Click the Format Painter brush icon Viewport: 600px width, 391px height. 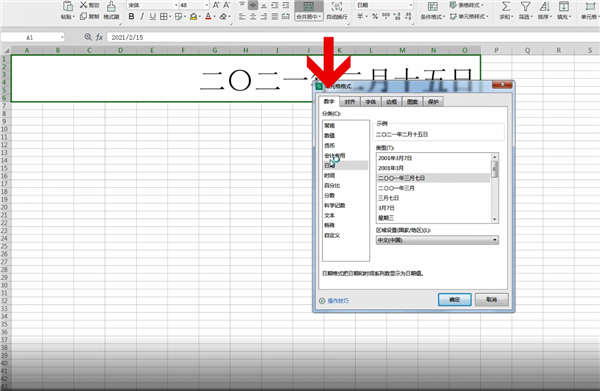[111, 6]
